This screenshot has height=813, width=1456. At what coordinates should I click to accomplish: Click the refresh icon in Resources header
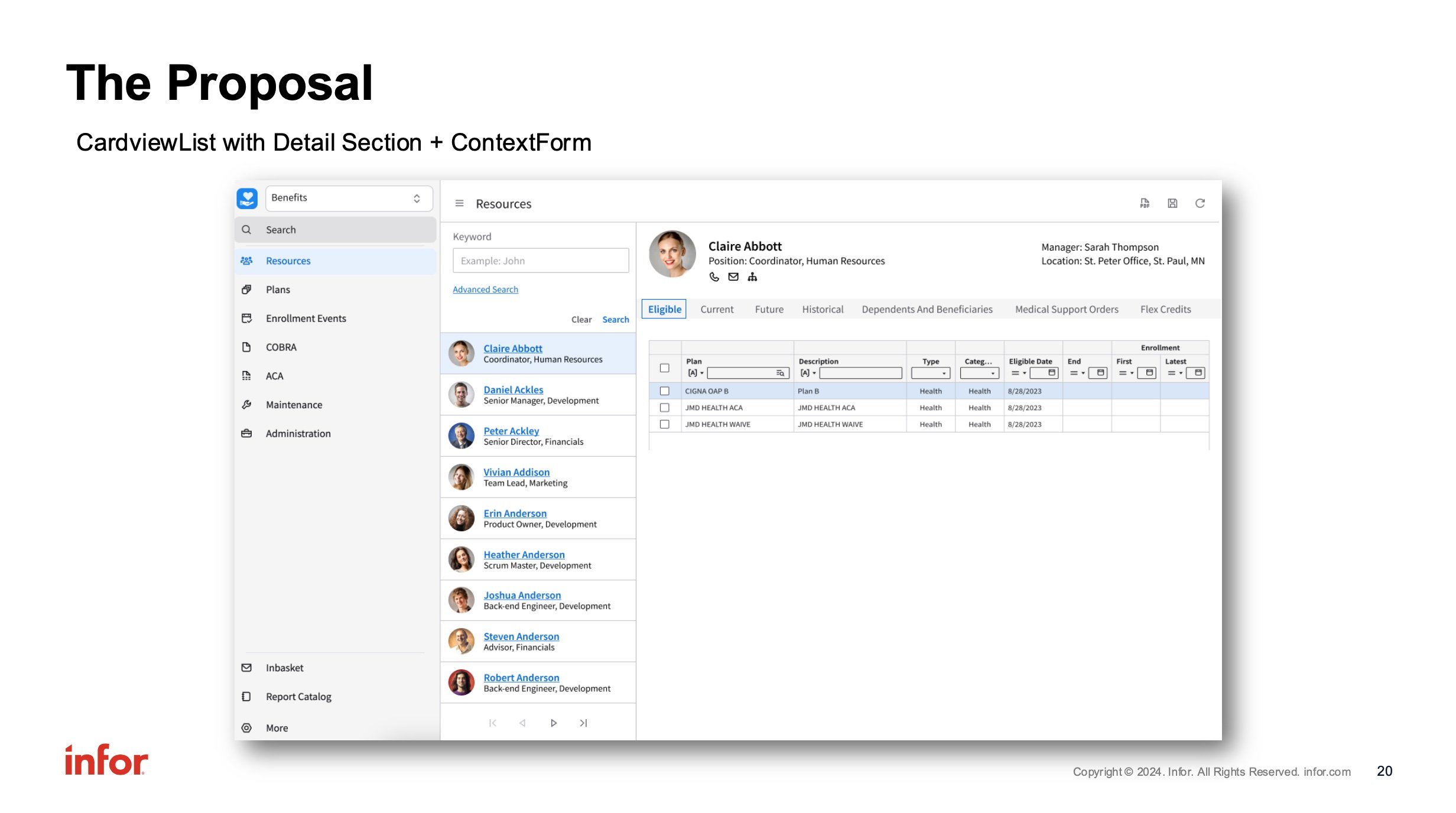(x=1200, y=203)
